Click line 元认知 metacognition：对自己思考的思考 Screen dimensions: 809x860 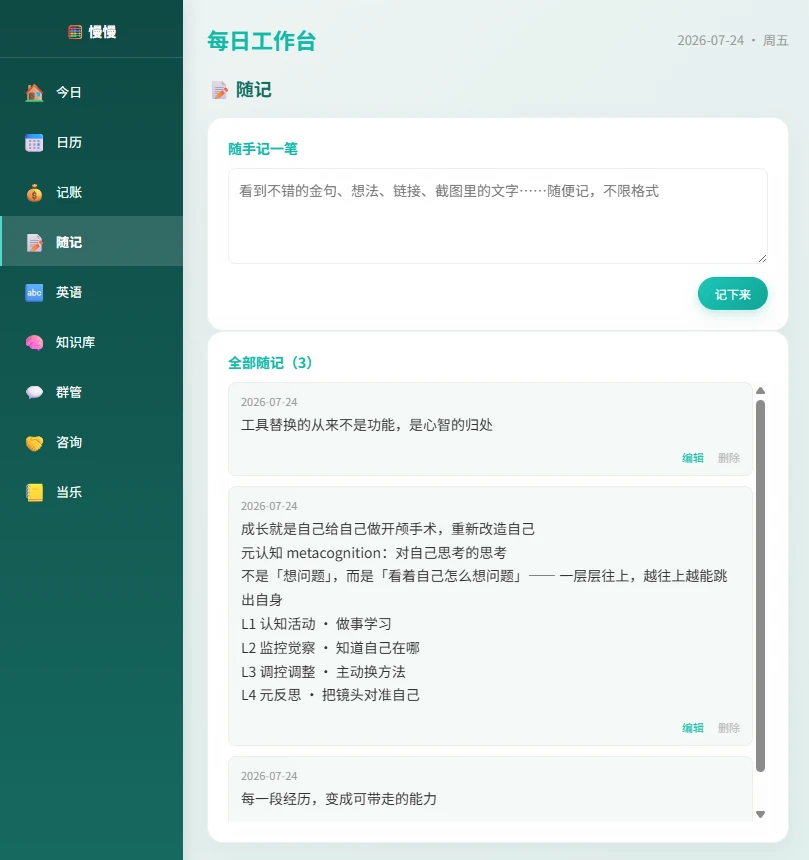pos(374,553)
